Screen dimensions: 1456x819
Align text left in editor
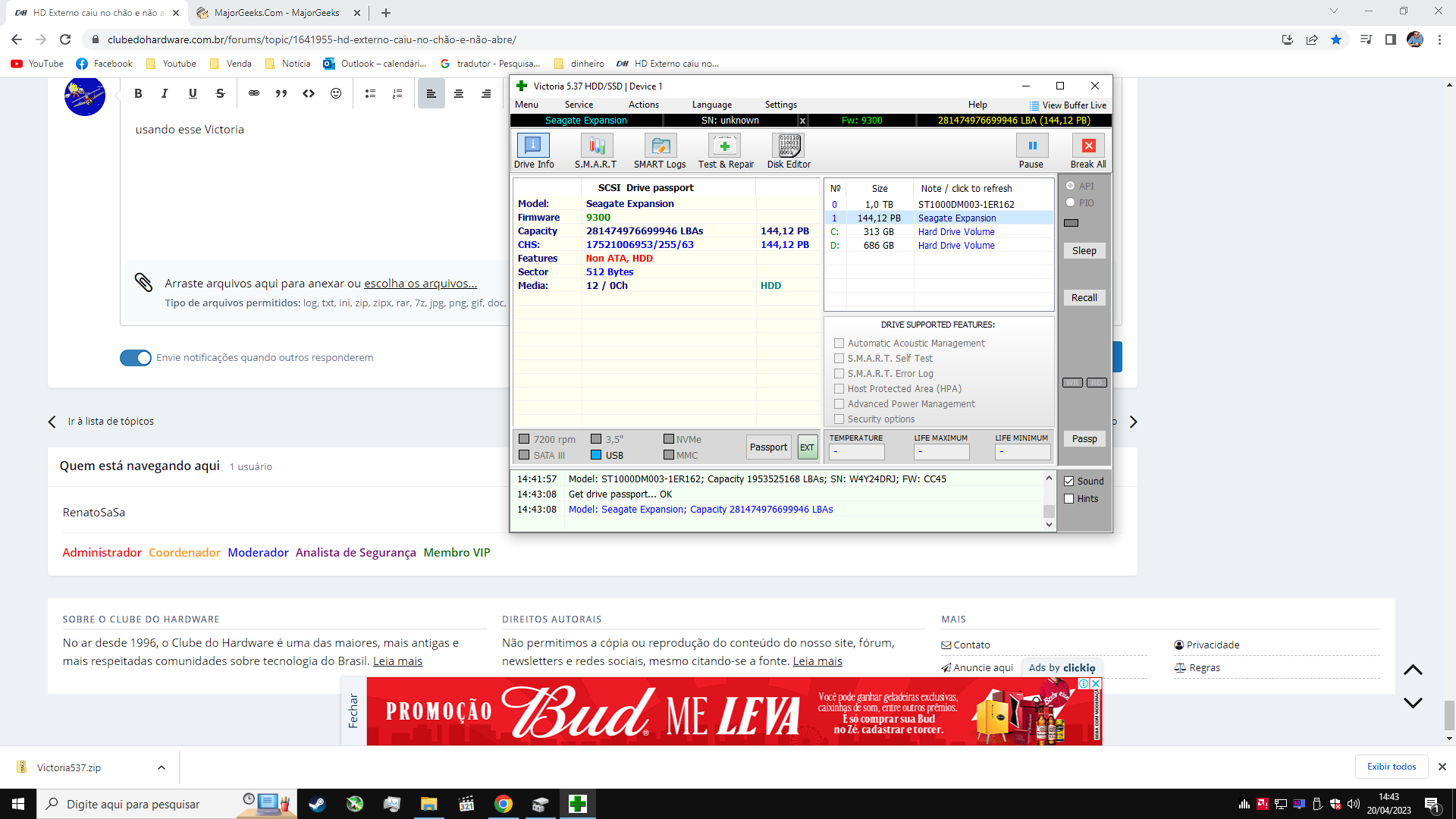[x=431, y=93]
